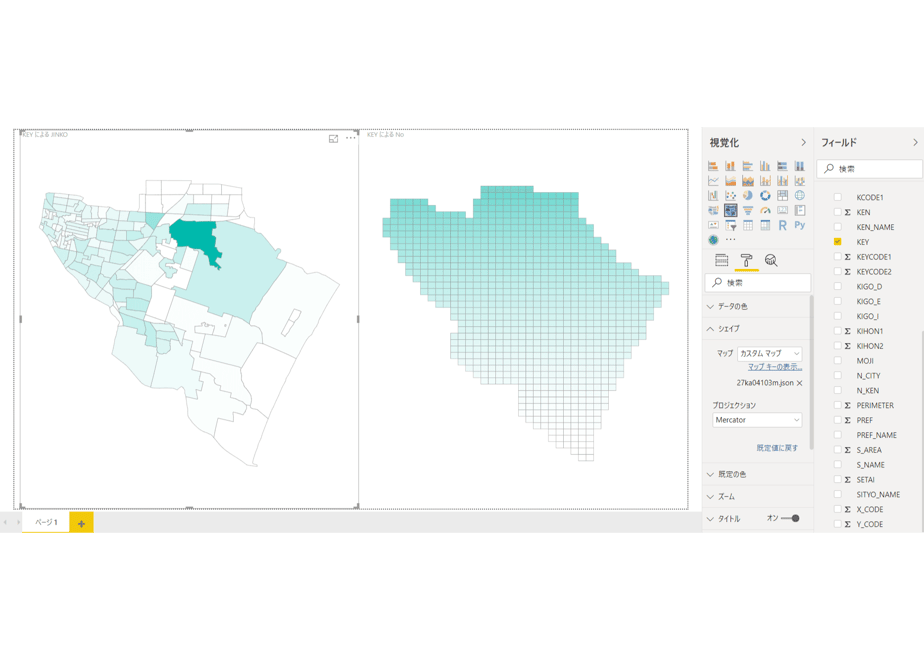924x660 pixels.
Task: Open the マップ カスタム マップ dropdown
Action: click(x=769, y=354)
